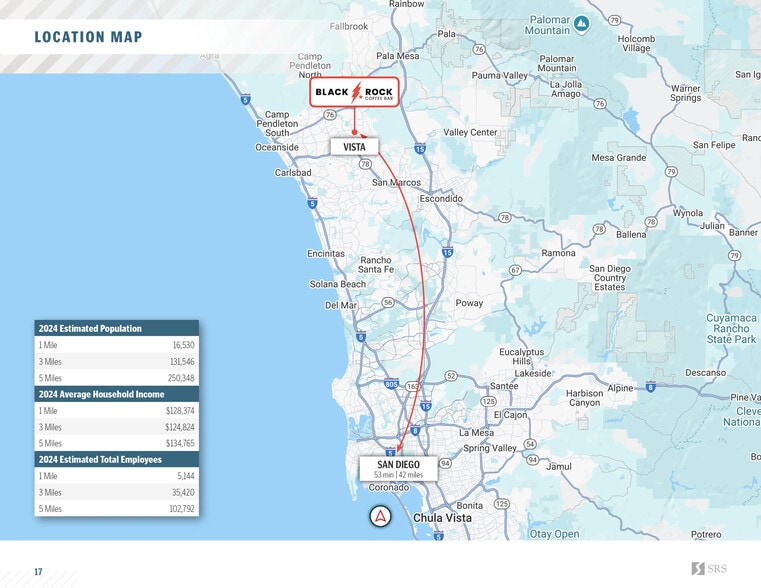Click the Chula Vista city label
The height and width of the screenshot is (588, 761).
click(442, 518)
